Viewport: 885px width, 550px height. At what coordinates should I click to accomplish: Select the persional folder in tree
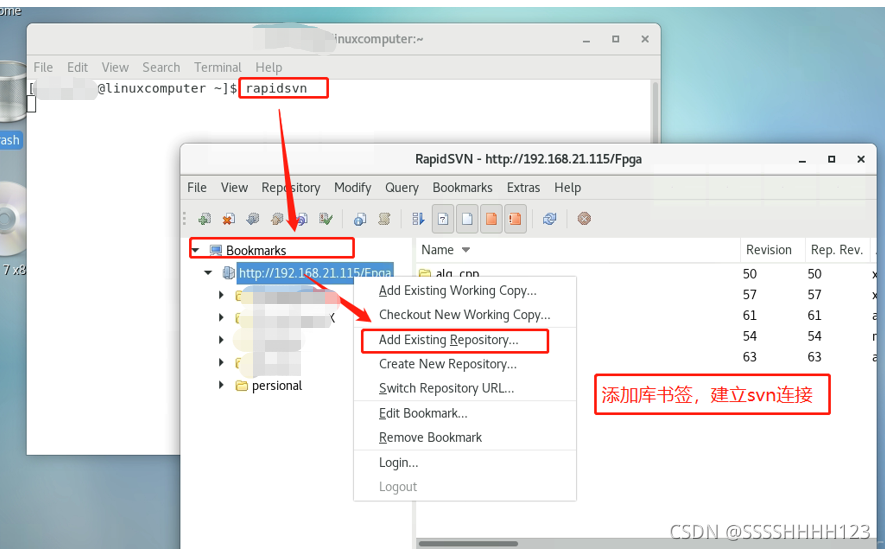[277, 386]
